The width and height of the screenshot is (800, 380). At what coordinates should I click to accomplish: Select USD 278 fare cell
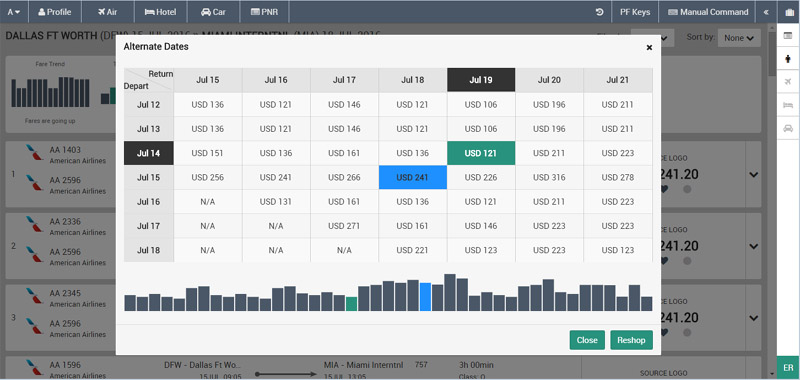pyautogui.click(x=617, y=178)
